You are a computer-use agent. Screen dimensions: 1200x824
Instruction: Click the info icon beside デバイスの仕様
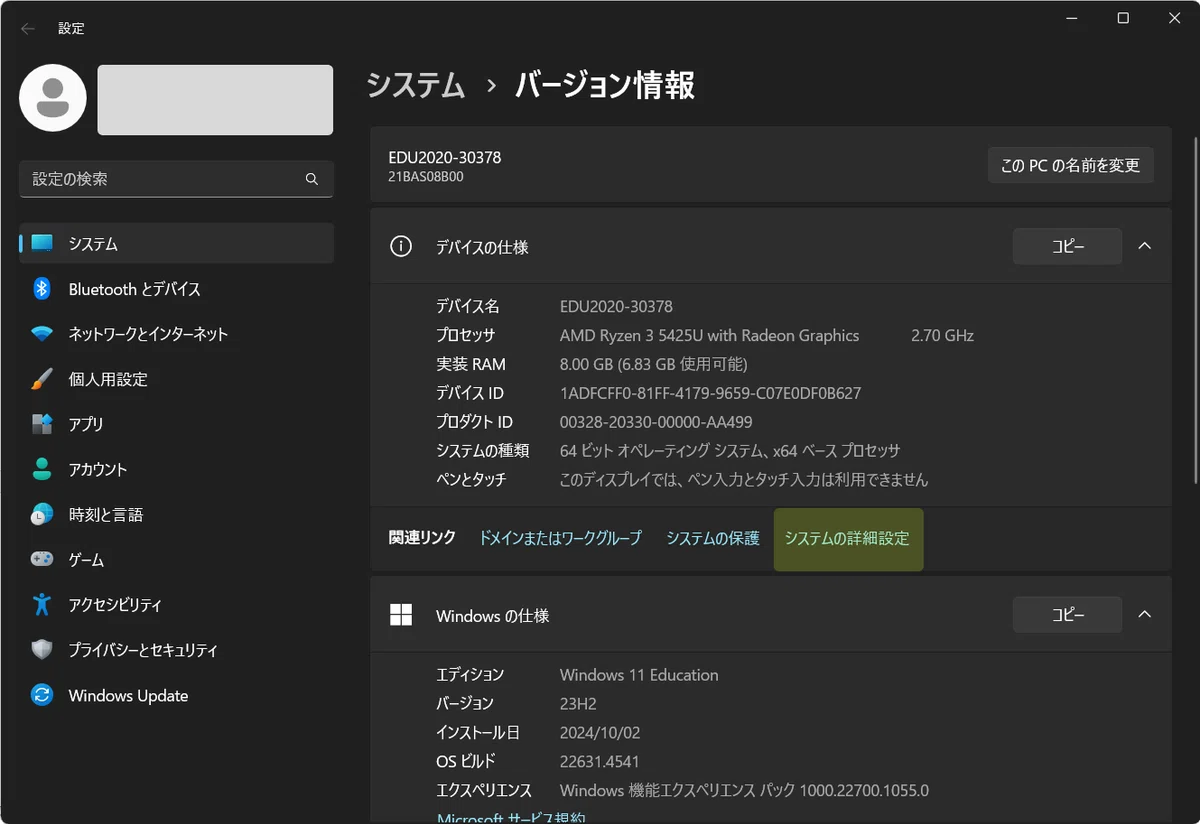pos(401,246)
